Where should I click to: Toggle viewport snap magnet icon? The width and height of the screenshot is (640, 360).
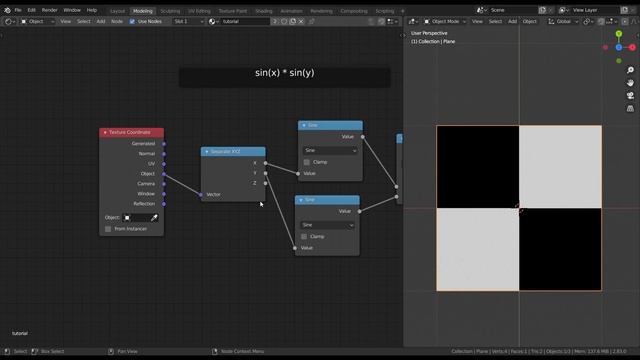(x=601, y=22)
